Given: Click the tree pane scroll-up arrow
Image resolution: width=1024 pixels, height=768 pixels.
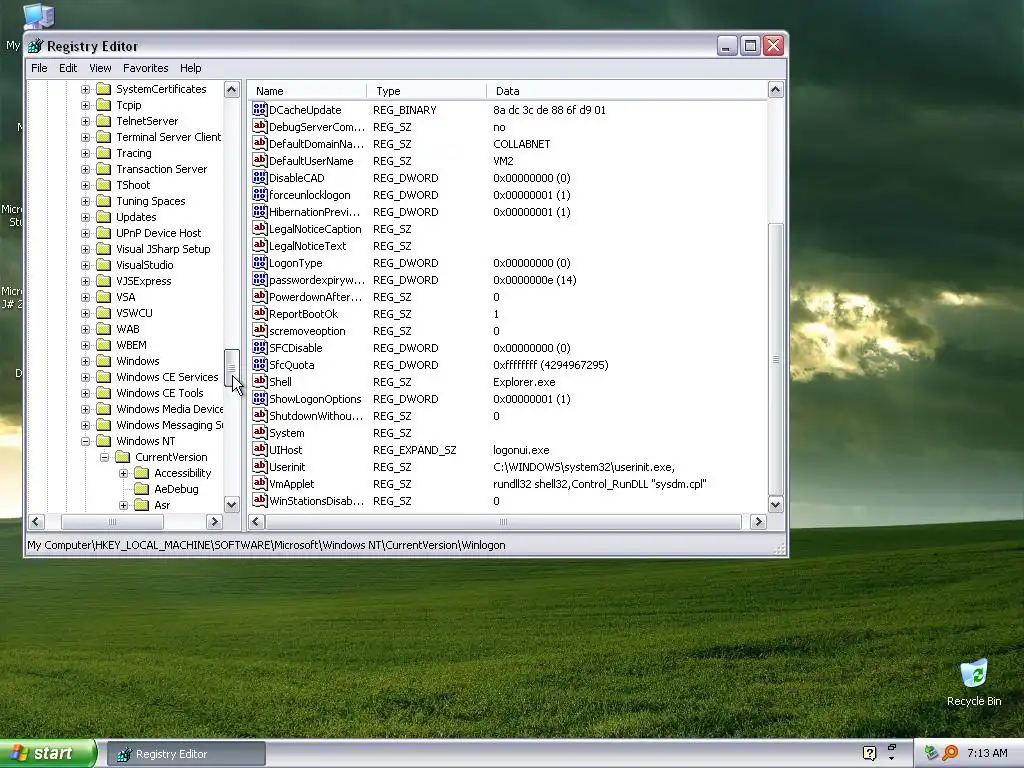Looking at the screenshot, I should (x=232, y=89).
